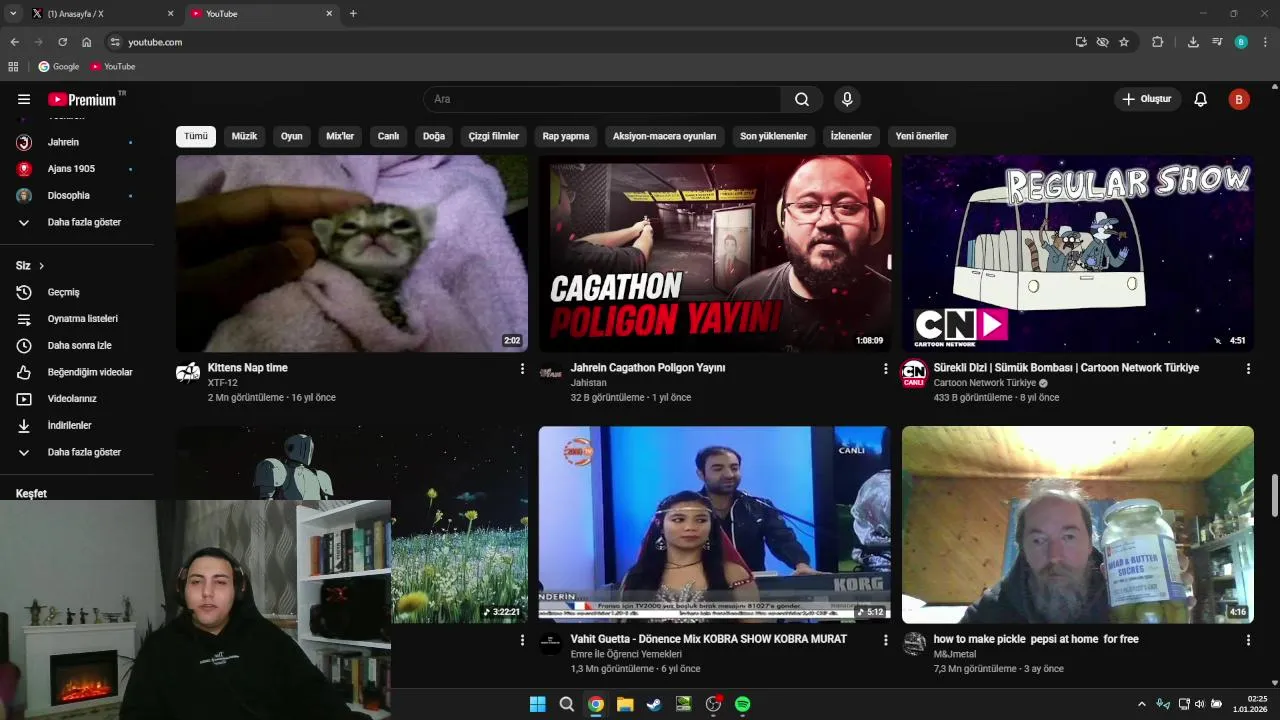Open the Kittens Nap time video title
Image resolution: width=1280 pixels, height=720 pixels.
coord(248,368)
